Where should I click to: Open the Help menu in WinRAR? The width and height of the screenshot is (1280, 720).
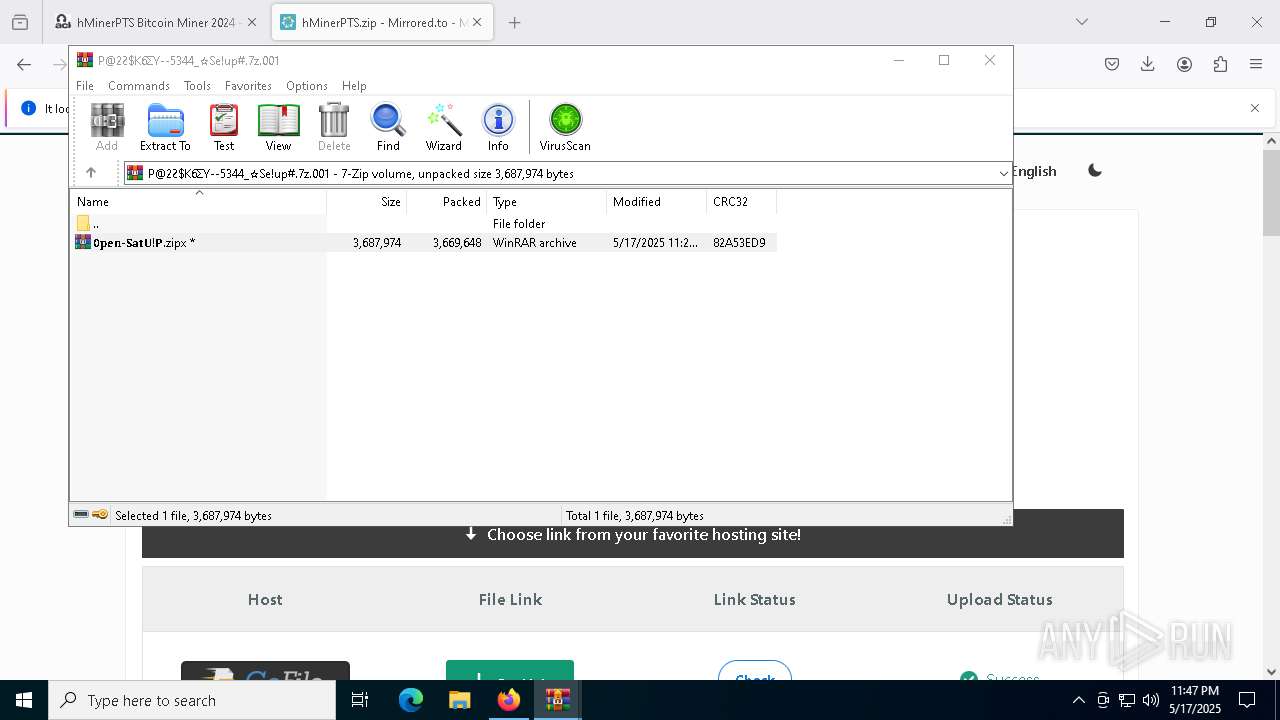tap(354, 86)
